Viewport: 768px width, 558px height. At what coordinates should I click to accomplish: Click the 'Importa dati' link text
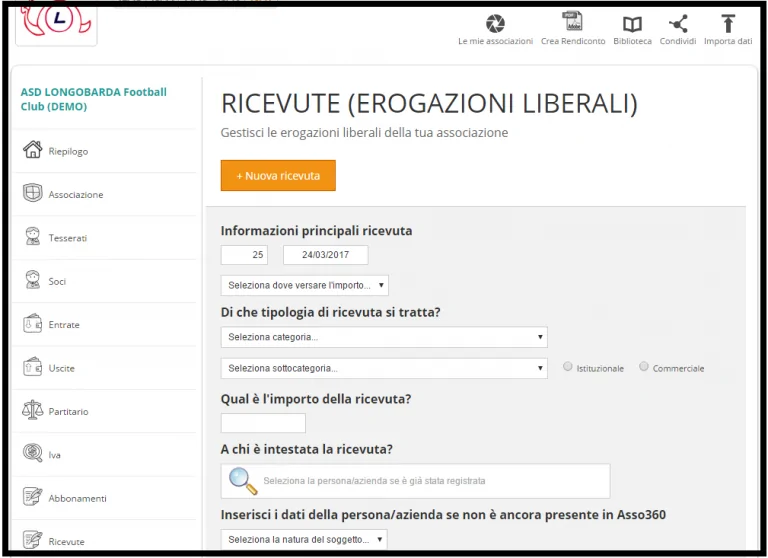tap(728, 41)
